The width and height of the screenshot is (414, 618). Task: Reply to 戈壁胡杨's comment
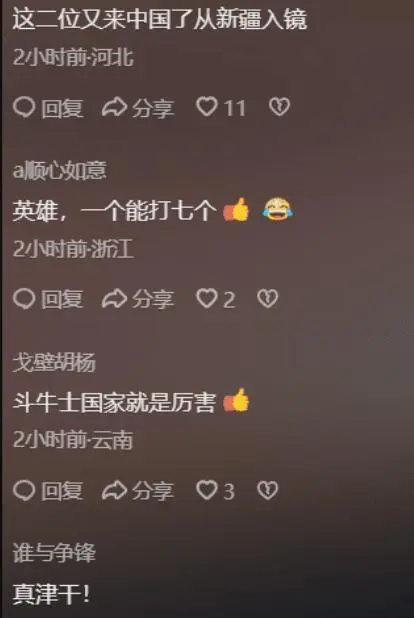coord(48,491)
